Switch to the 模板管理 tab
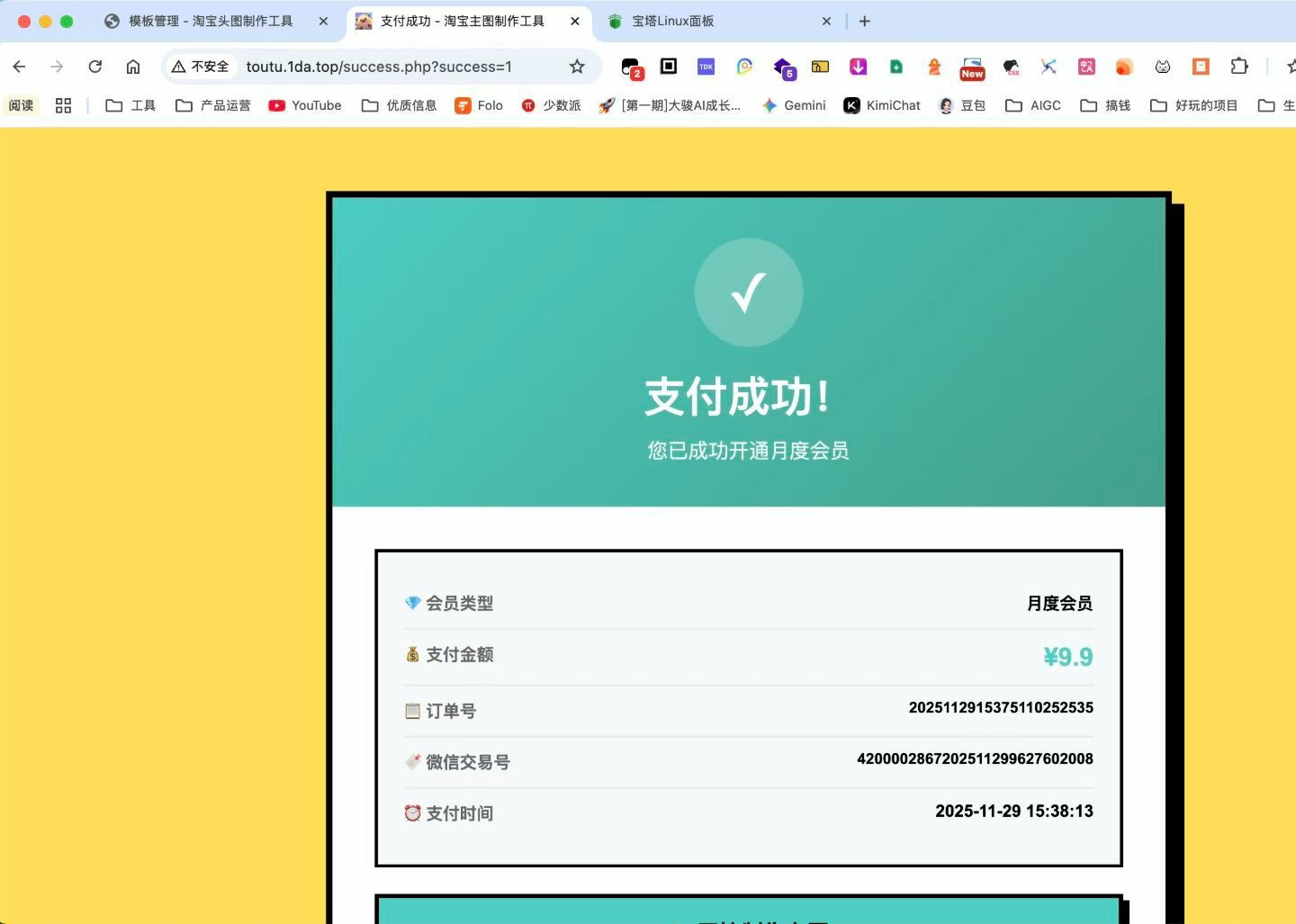Image resolution: width=1296 pixels, height=924 pixels. [x=210, y=21]
